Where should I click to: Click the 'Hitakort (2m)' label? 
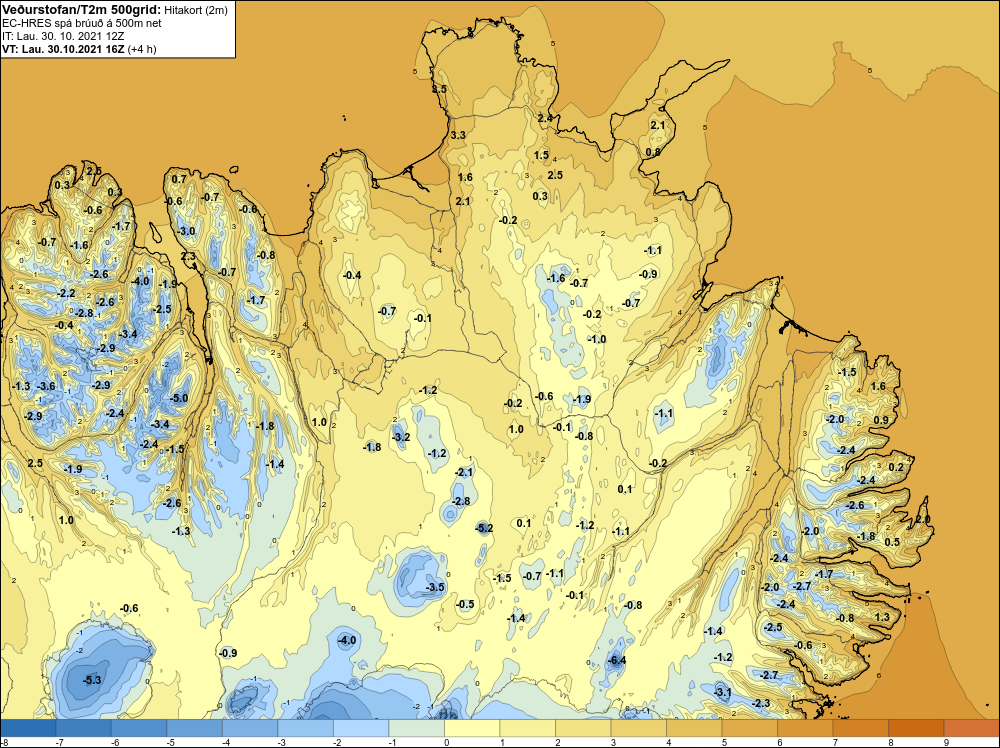pos(195,10)
